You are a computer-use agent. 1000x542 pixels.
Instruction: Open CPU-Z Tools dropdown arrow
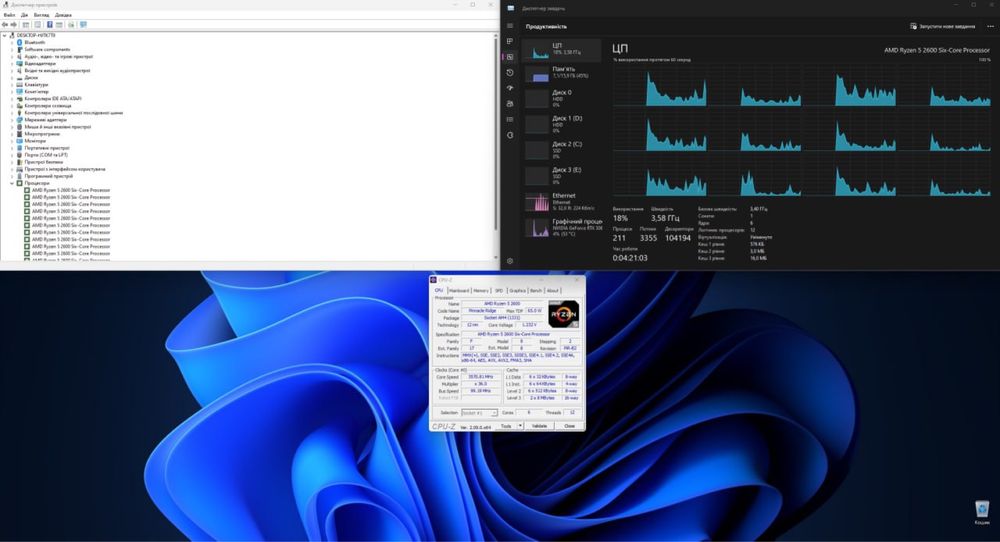(520, 425)
